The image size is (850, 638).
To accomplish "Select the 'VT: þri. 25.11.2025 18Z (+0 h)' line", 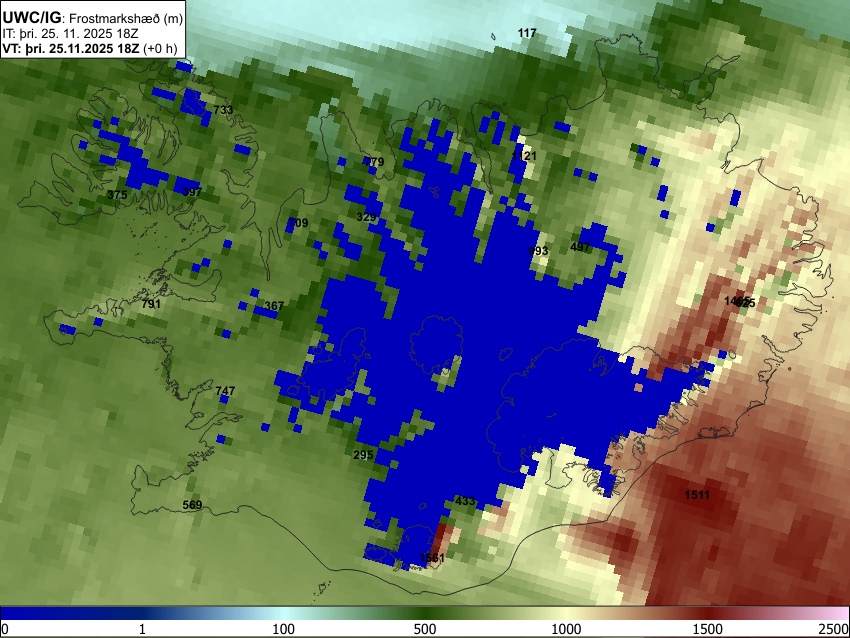I will (x=89, y=48).
